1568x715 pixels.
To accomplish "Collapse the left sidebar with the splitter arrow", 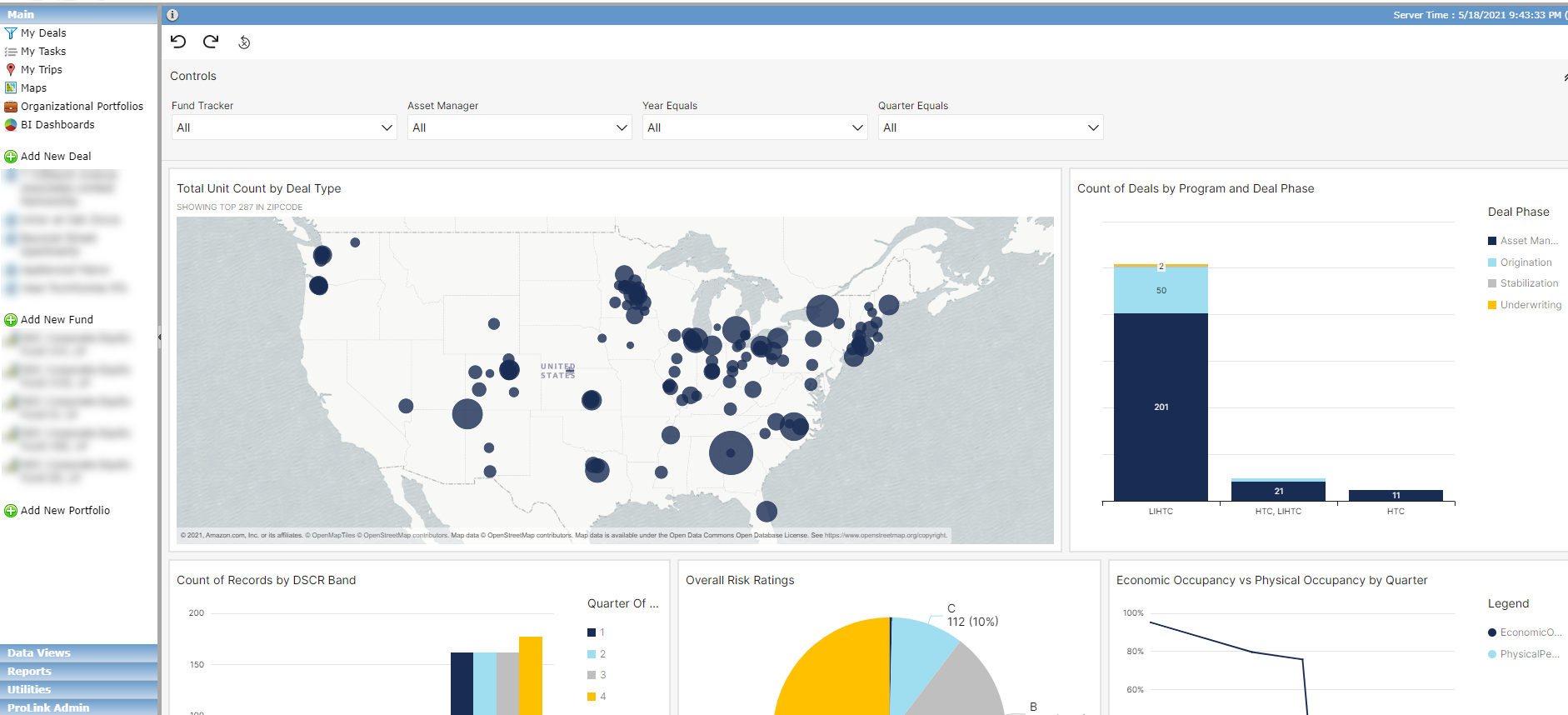I will [x=159, y=337].
